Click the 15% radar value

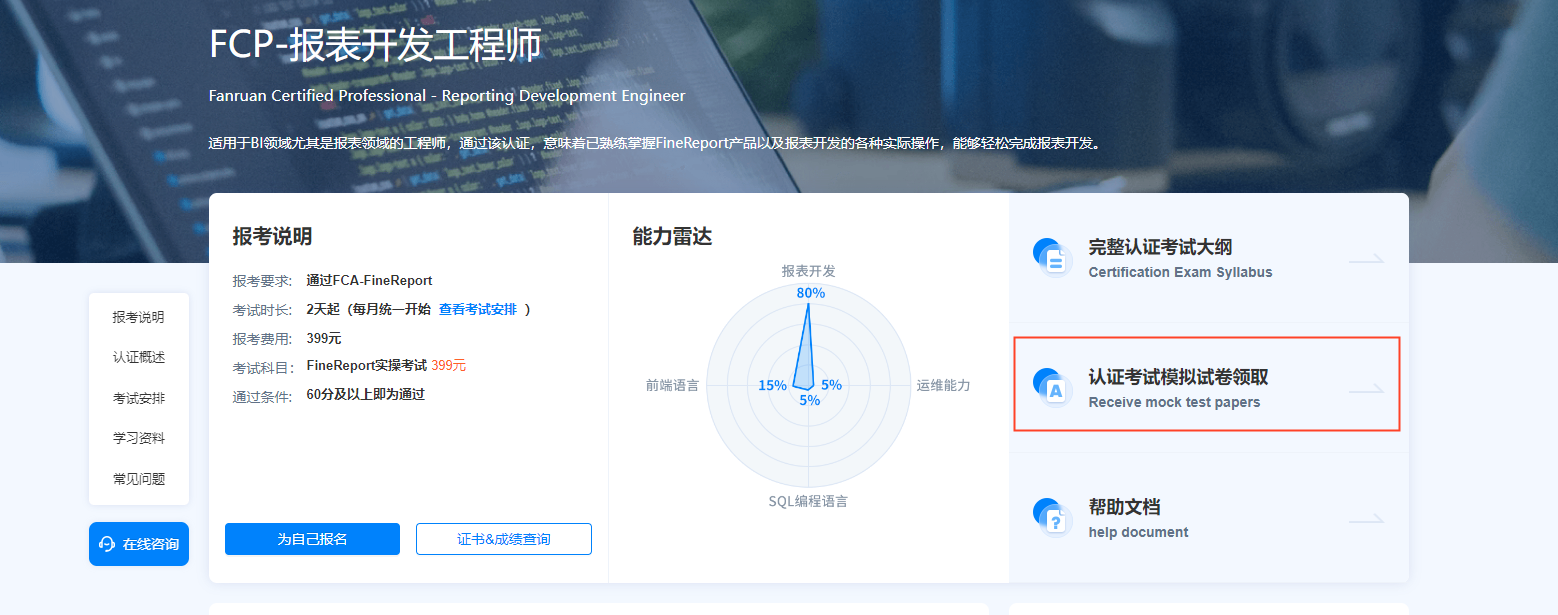click(x=772, y=385)
